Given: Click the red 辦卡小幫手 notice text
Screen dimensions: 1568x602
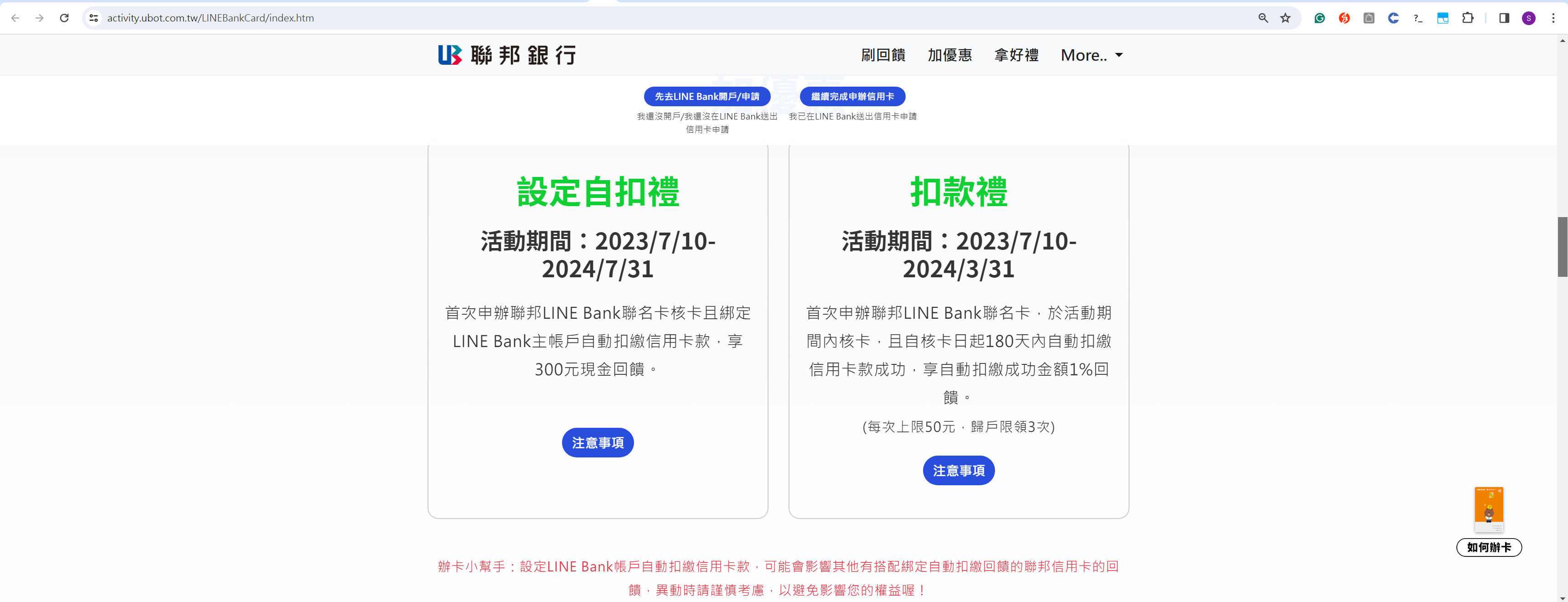Looking at the screenshot, I should click(x=778, y=578).
